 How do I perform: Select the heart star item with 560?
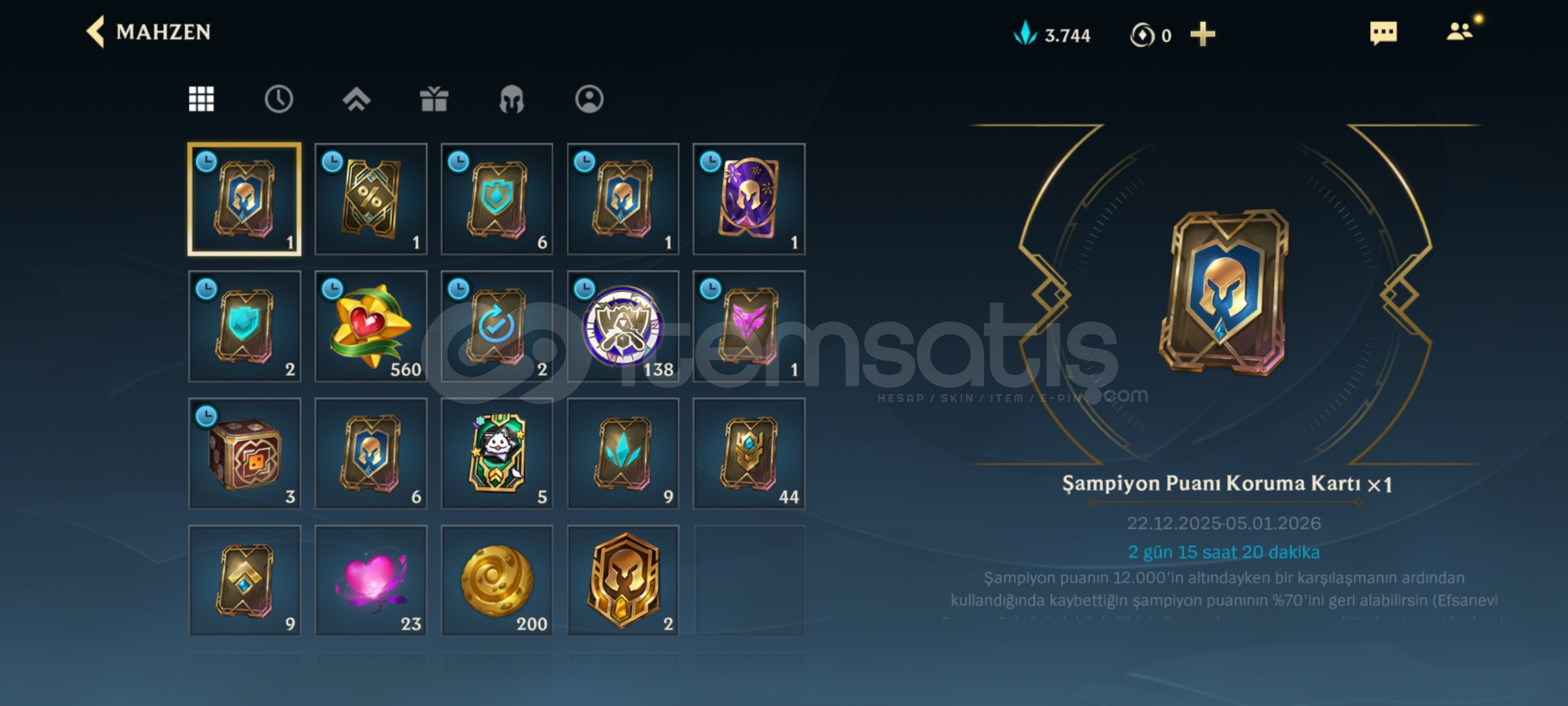pyautogui.click(x=371, y=326)
